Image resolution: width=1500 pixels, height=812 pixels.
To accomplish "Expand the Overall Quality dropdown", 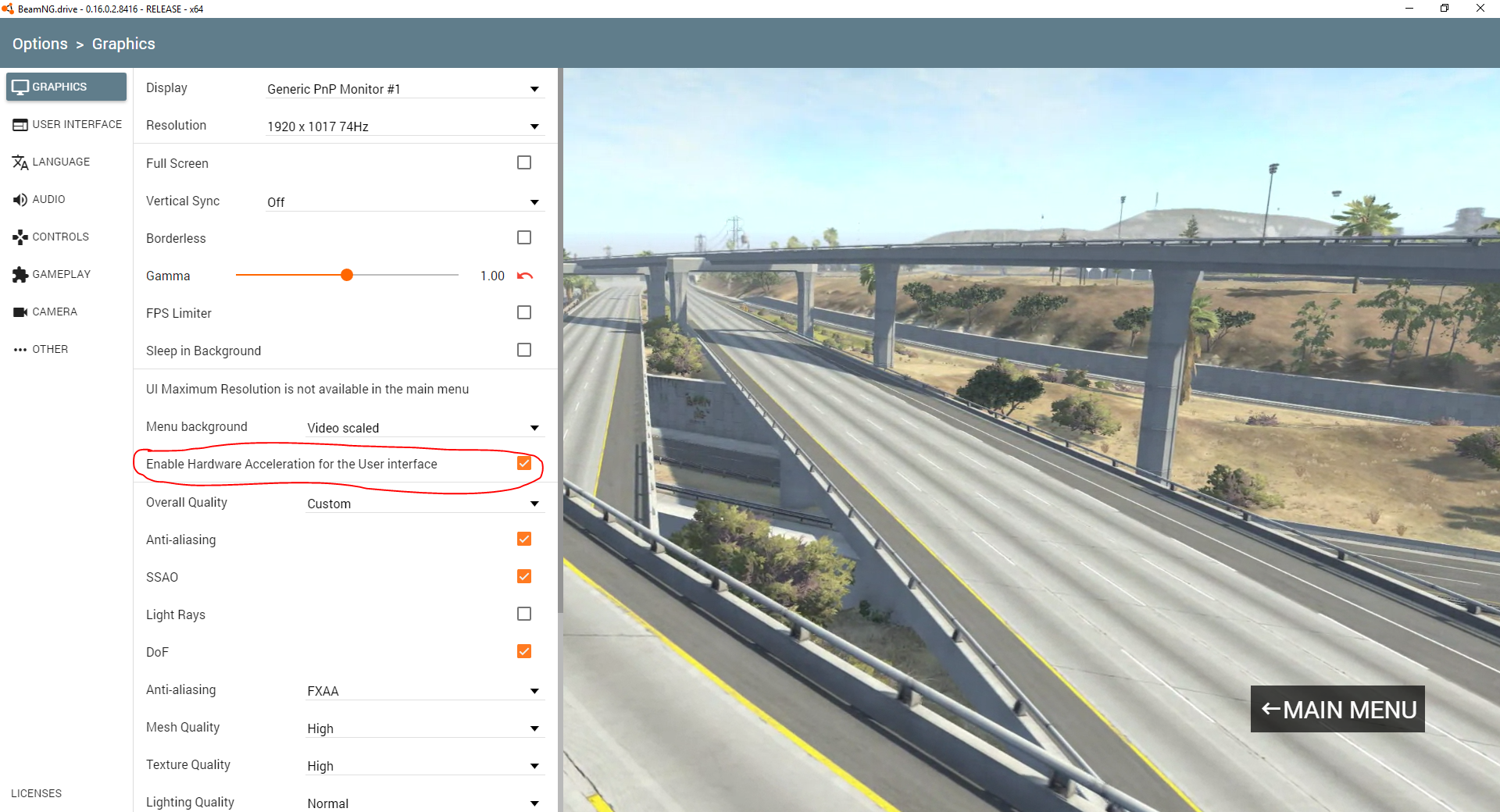I will tap(424, 504).
